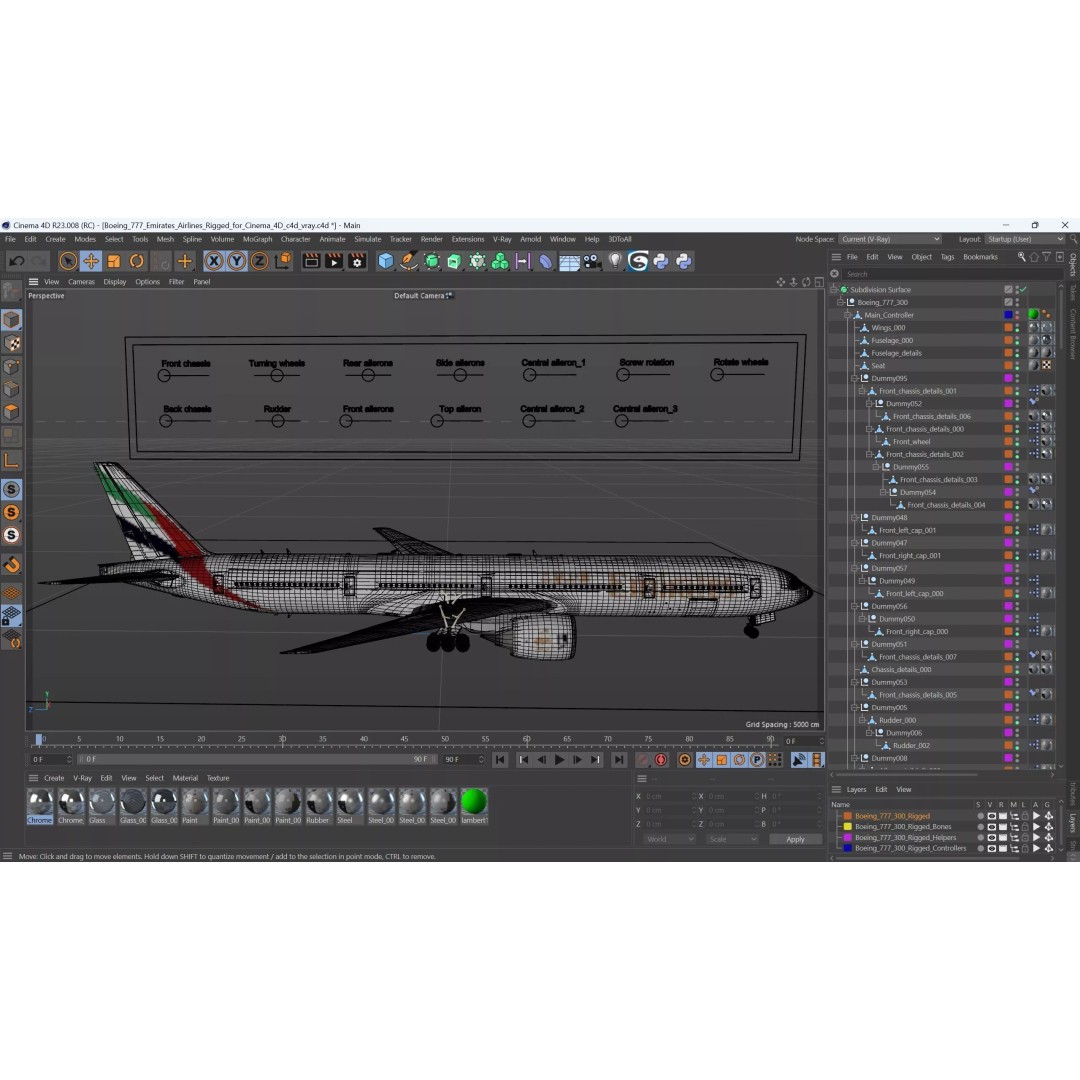Switch coordinate system icon
The height and width of the screenshot is (1080, 1080).
tap(282, 261)
